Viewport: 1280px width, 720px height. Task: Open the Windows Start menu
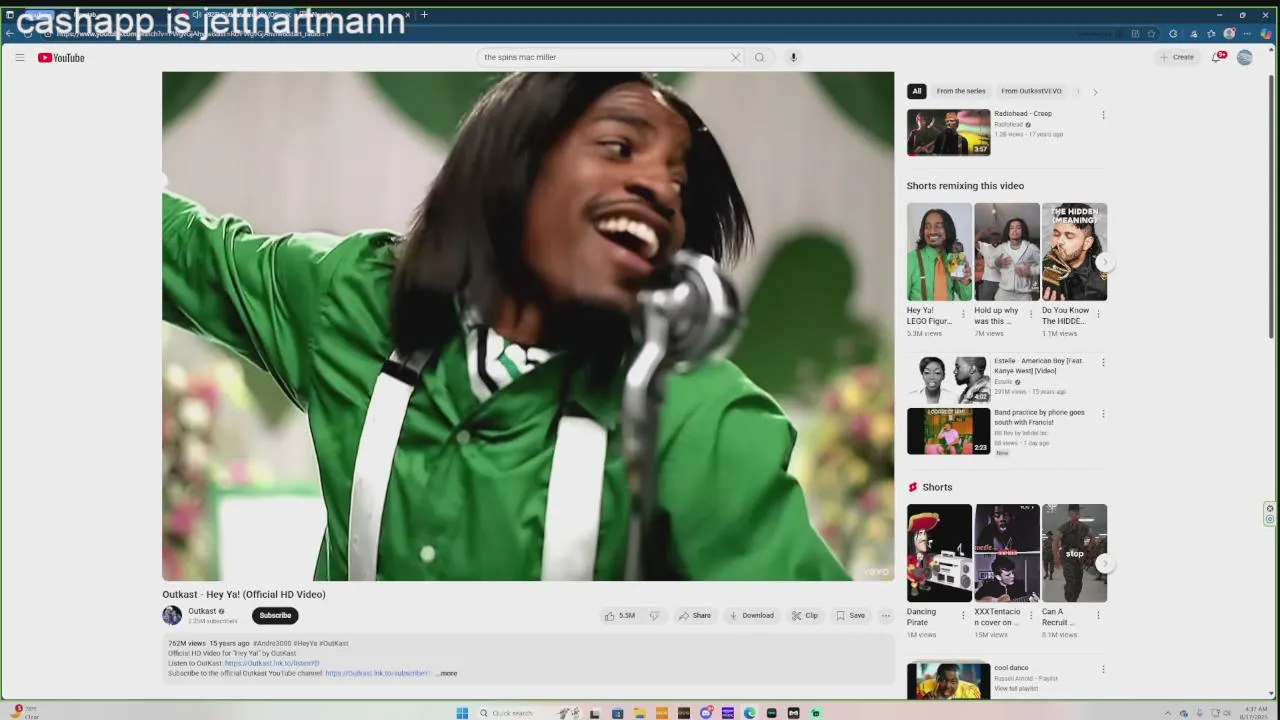[x=462, y=713]
